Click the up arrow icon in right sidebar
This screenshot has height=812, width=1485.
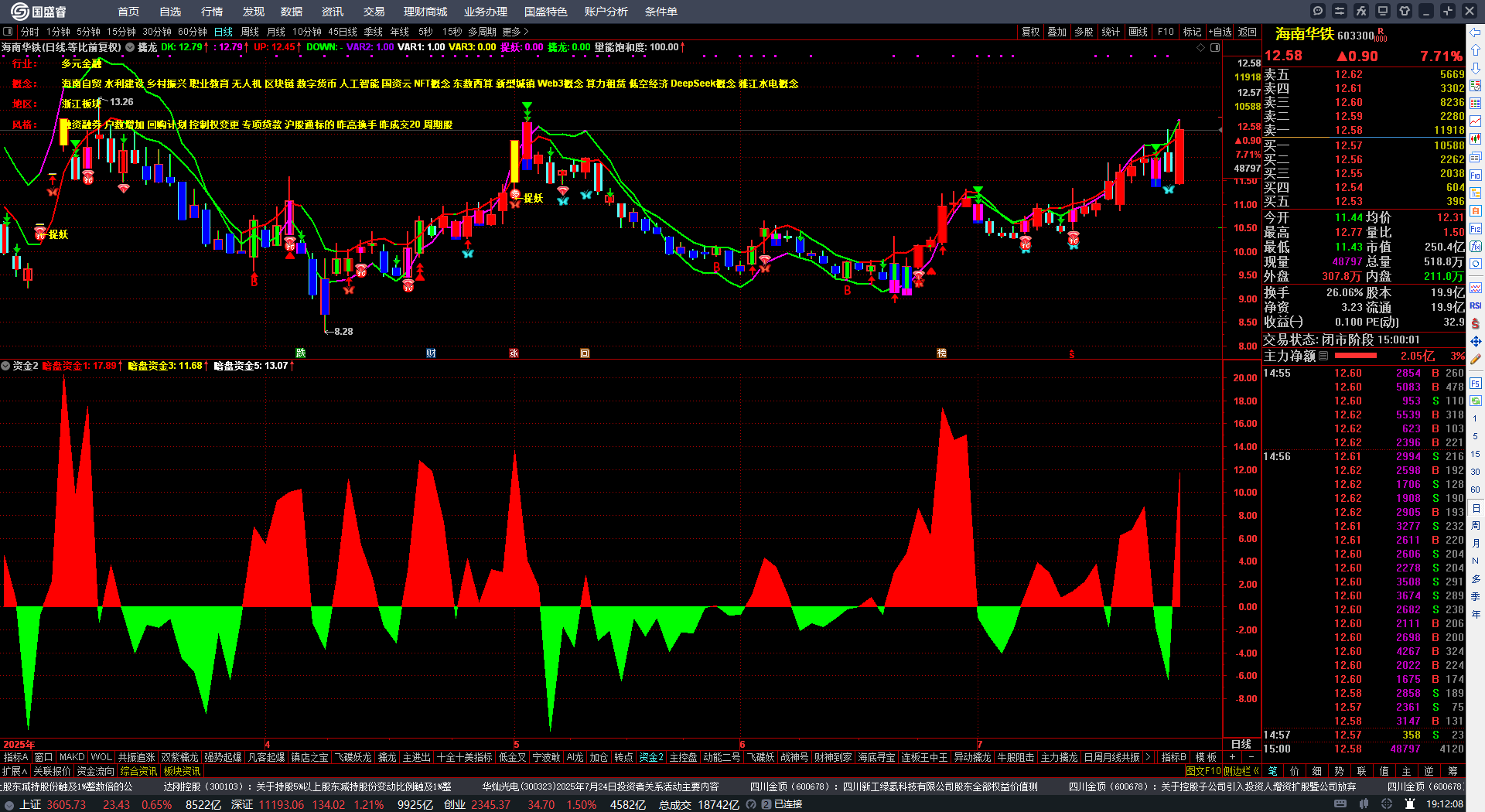(1476, 50)
